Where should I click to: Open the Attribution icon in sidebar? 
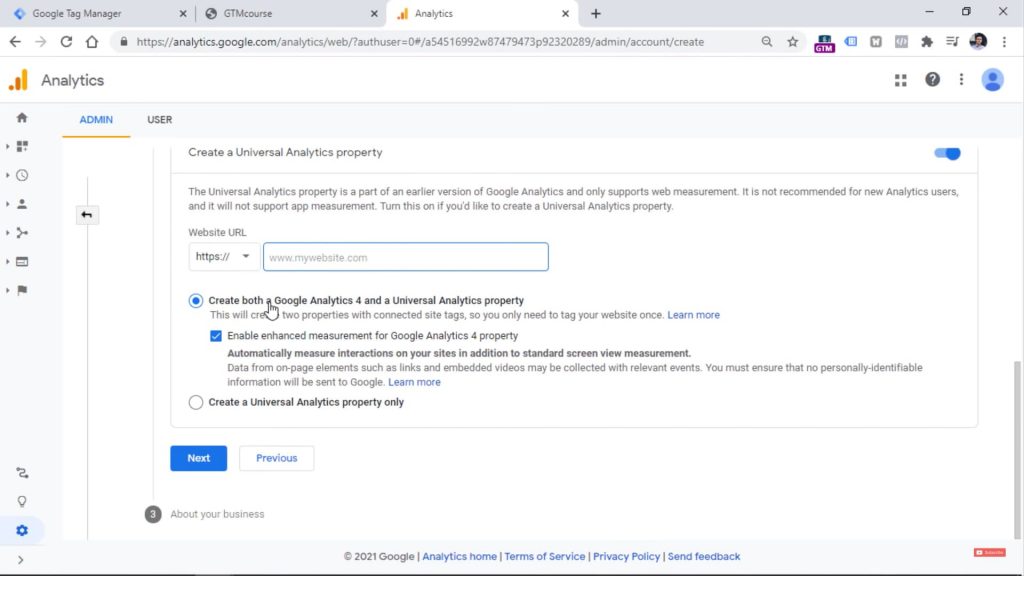click(x=22, y=472)
